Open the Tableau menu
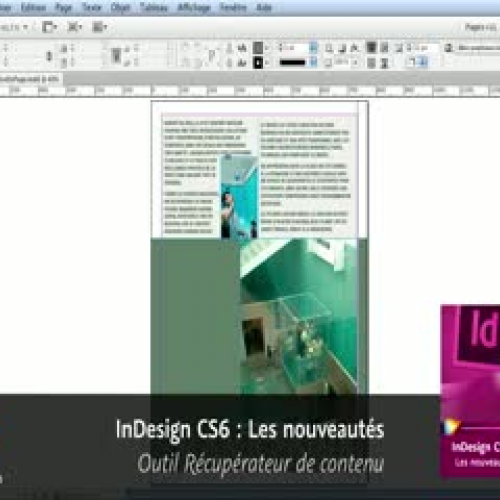Viewport: 500px width, 500px height. point(153,7)
